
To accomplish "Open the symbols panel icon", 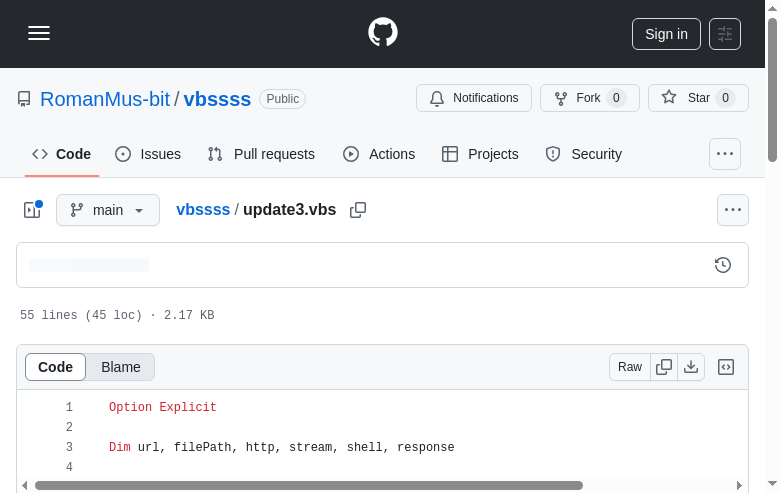I will click(x=726, y=367).
